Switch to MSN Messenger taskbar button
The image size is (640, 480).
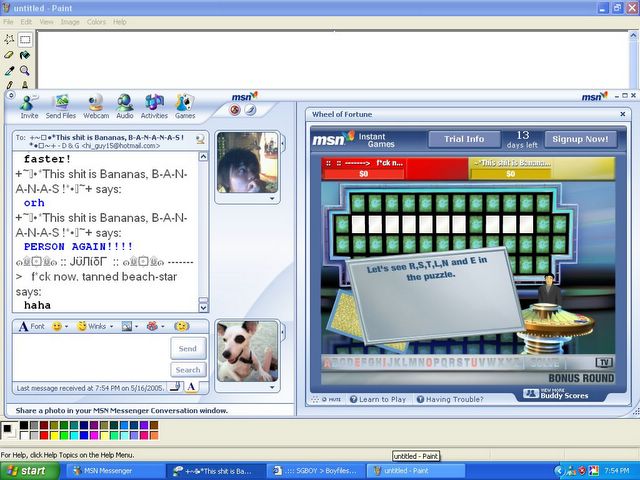point(114,471)
